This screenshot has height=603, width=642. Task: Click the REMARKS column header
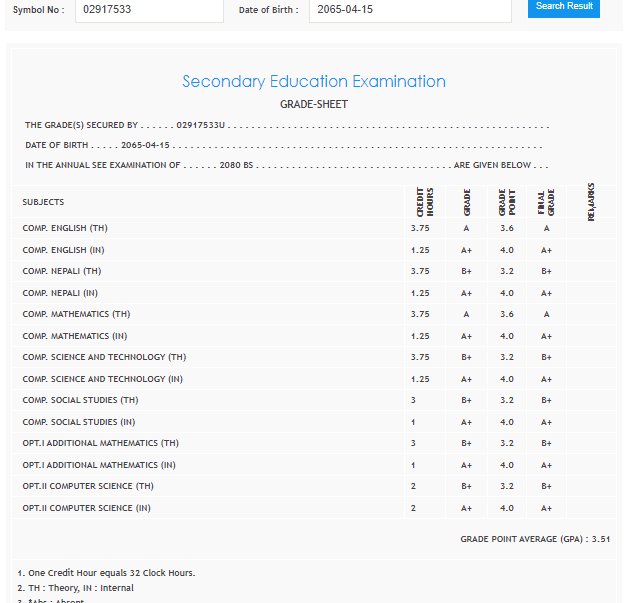click(592, 201)
